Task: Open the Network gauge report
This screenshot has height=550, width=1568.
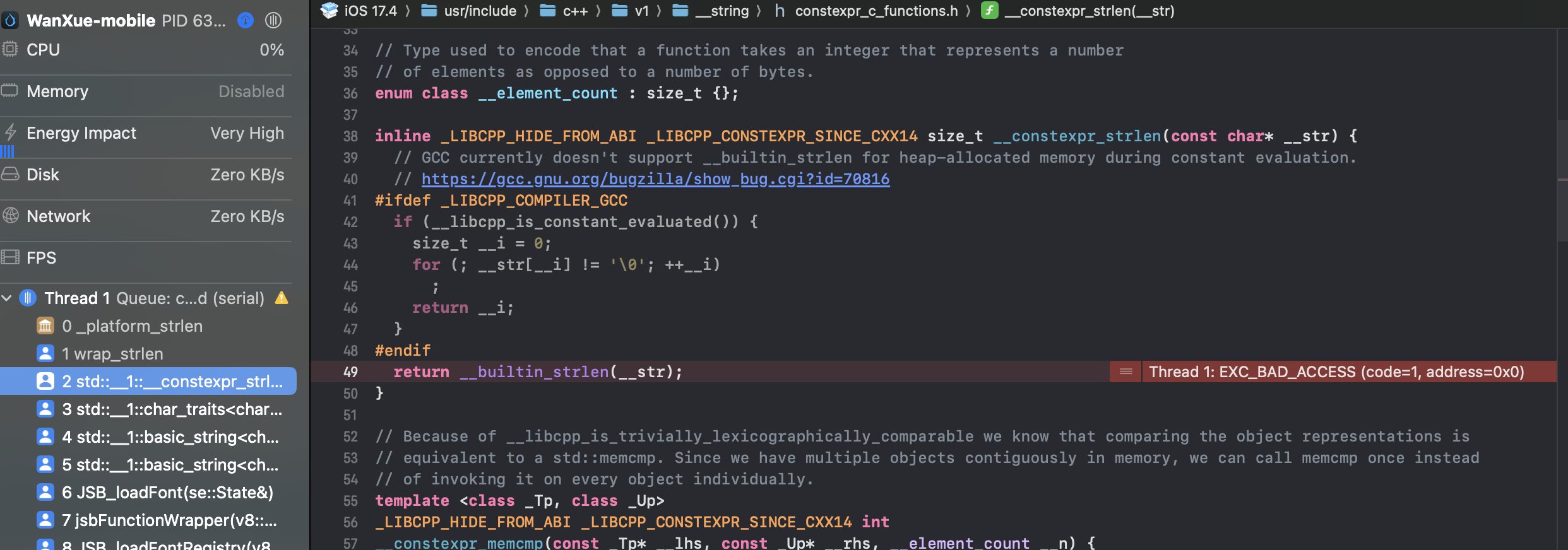Action: point(146,216)
